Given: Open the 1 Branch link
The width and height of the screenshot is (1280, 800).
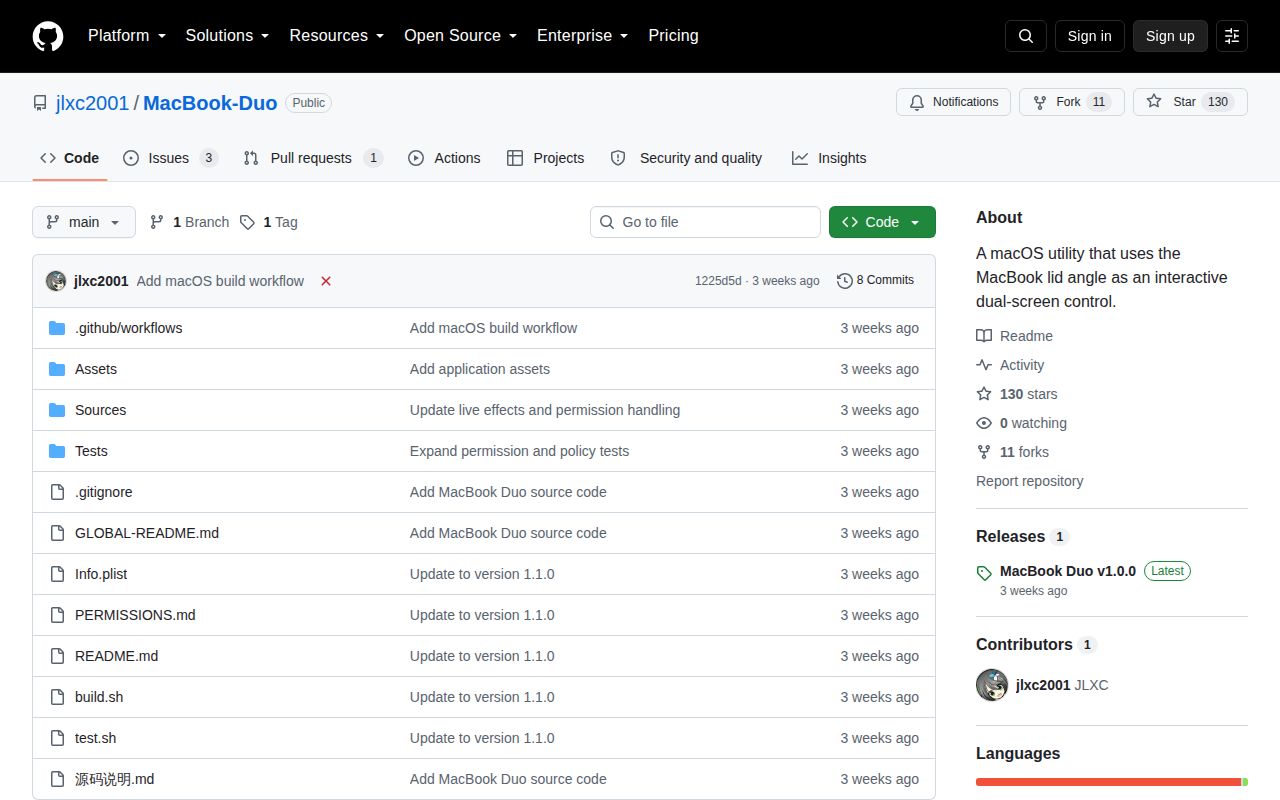Looking at the screenshot, I should tap(189, 222).
